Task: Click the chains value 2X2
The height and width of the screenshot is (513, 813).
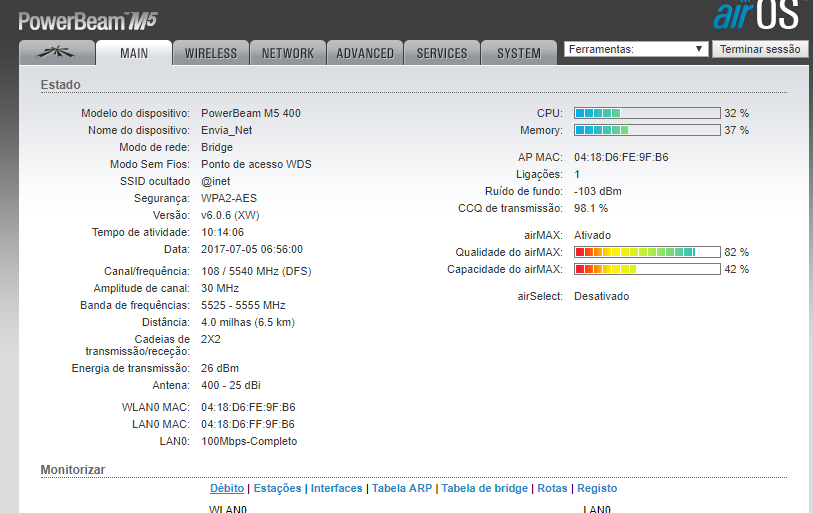Action: [x=211, y=339]
